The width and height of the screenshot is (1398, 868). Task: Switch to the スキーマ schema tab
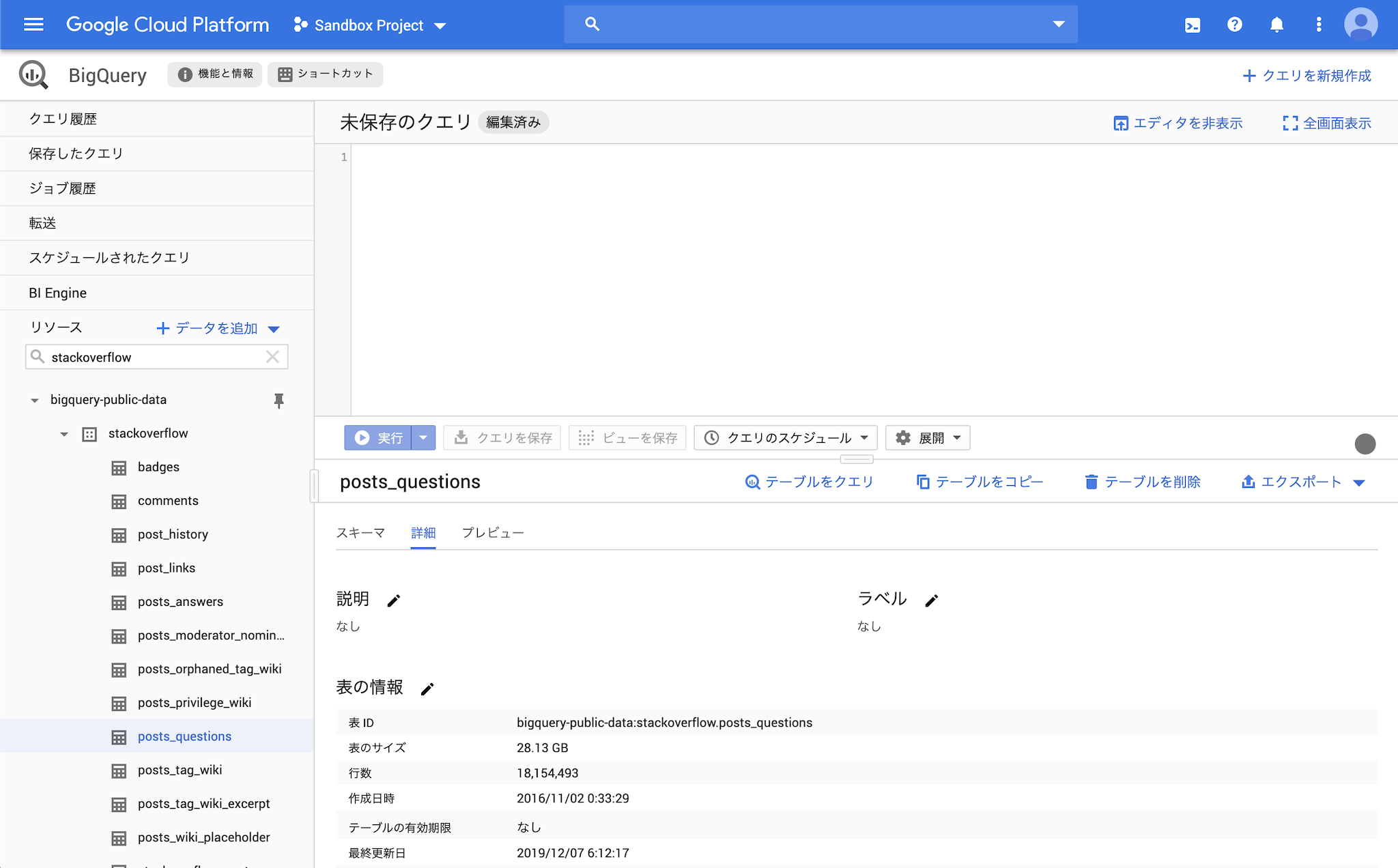click(360, 532)
